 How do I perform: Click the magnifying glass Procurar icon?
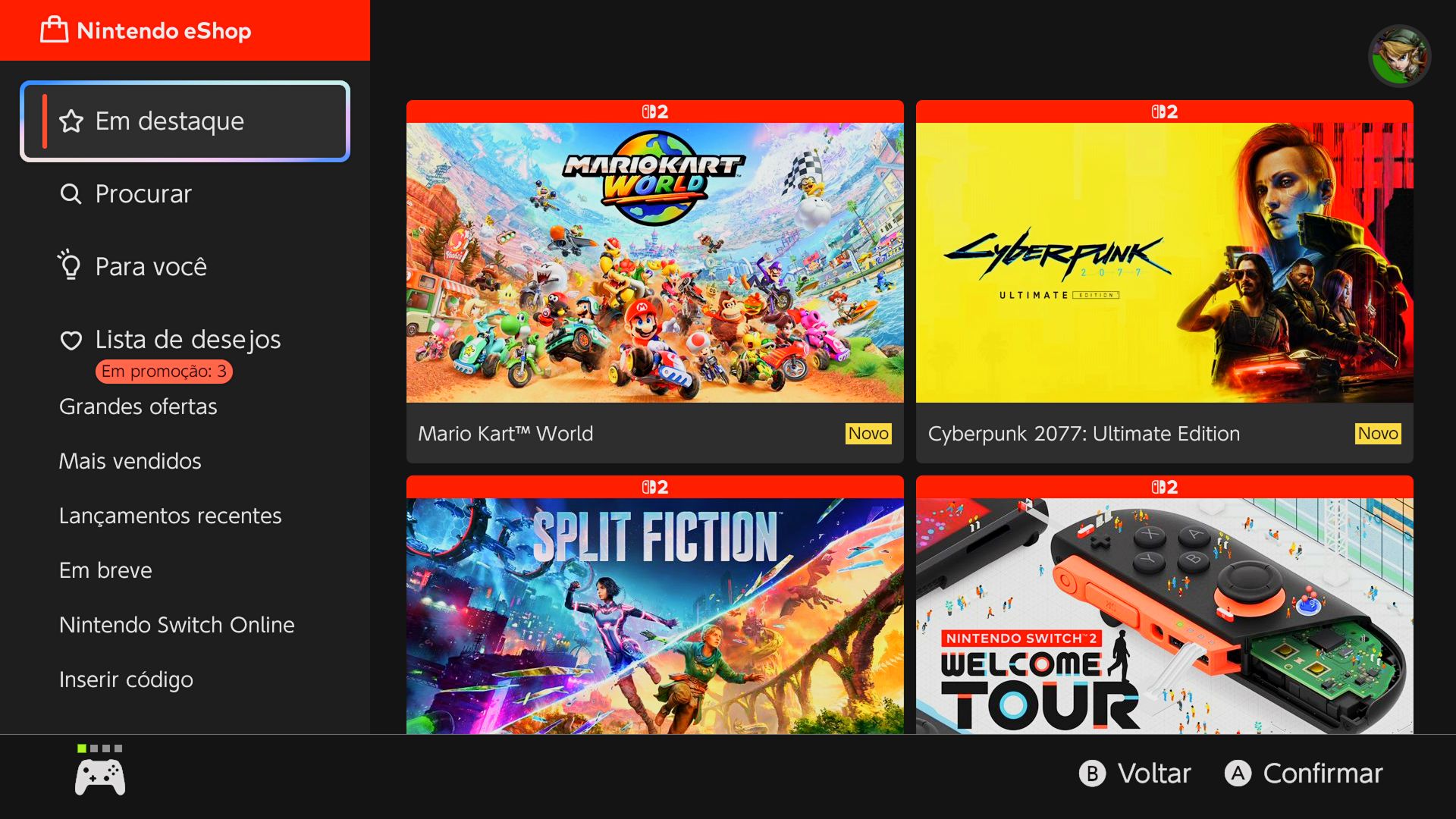click(71, 194)
